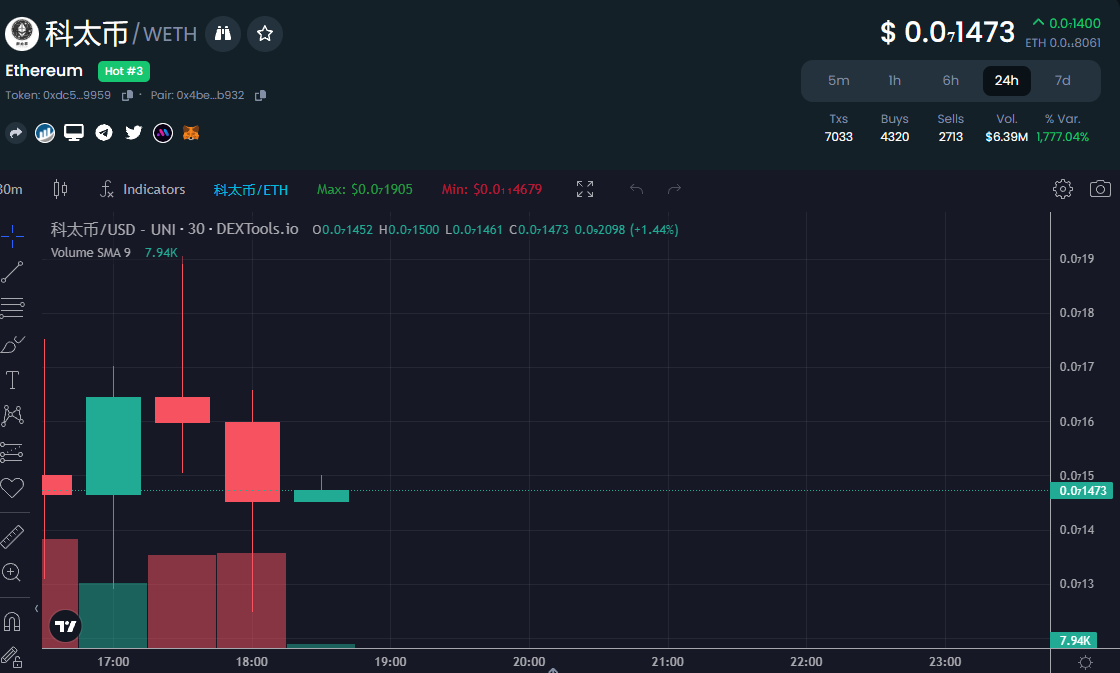The image size is (1120, 673).
Task: Select the text annotation tool
Action: tap(12, 380)
